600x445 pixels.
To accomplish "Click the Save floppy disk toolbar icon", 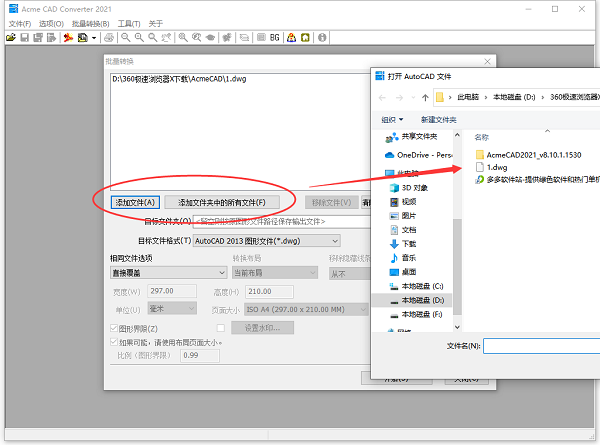I will pyautogui.click(x=25, y=37).
